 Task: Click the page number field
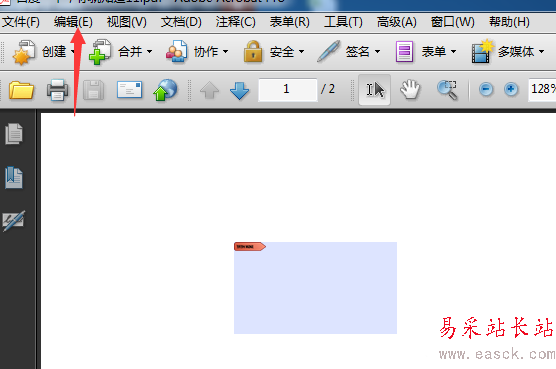288,89
